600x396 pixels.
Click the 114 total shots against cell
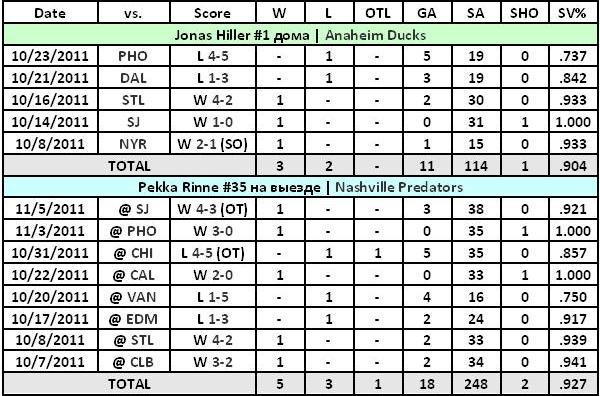[x=476, y=166]
